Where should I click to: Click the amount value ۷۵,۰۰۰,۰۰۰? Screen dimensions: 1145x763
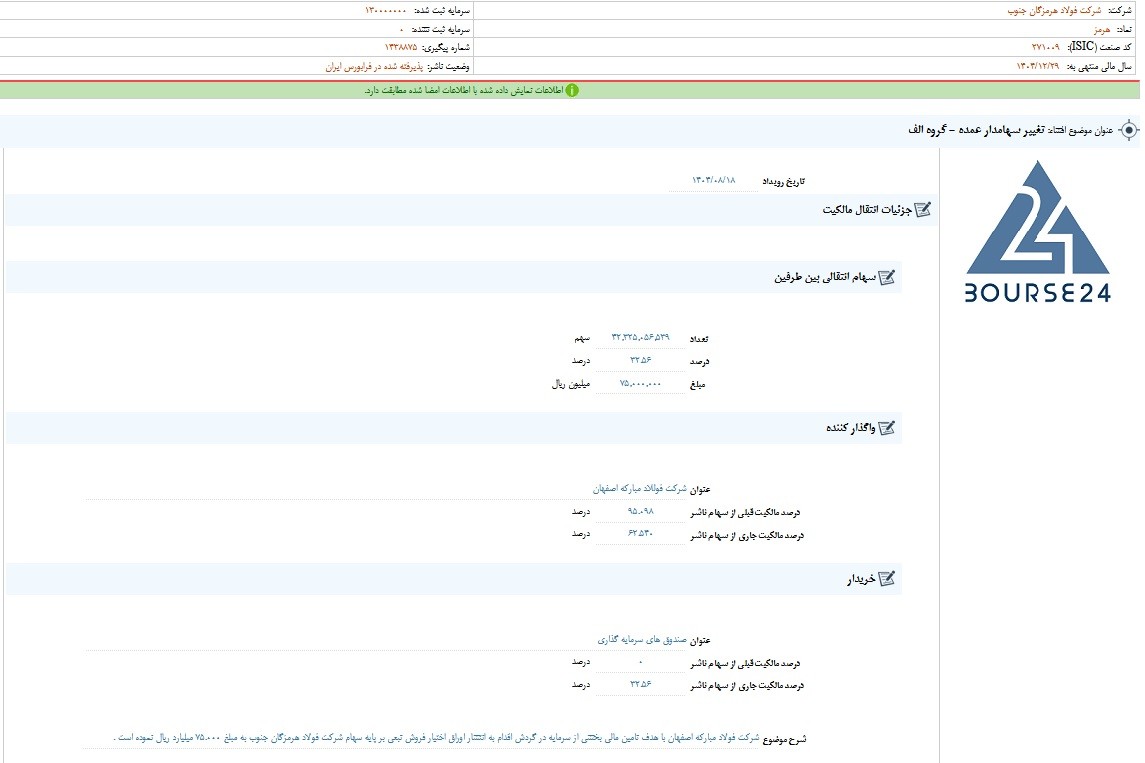tap(640, 383)
